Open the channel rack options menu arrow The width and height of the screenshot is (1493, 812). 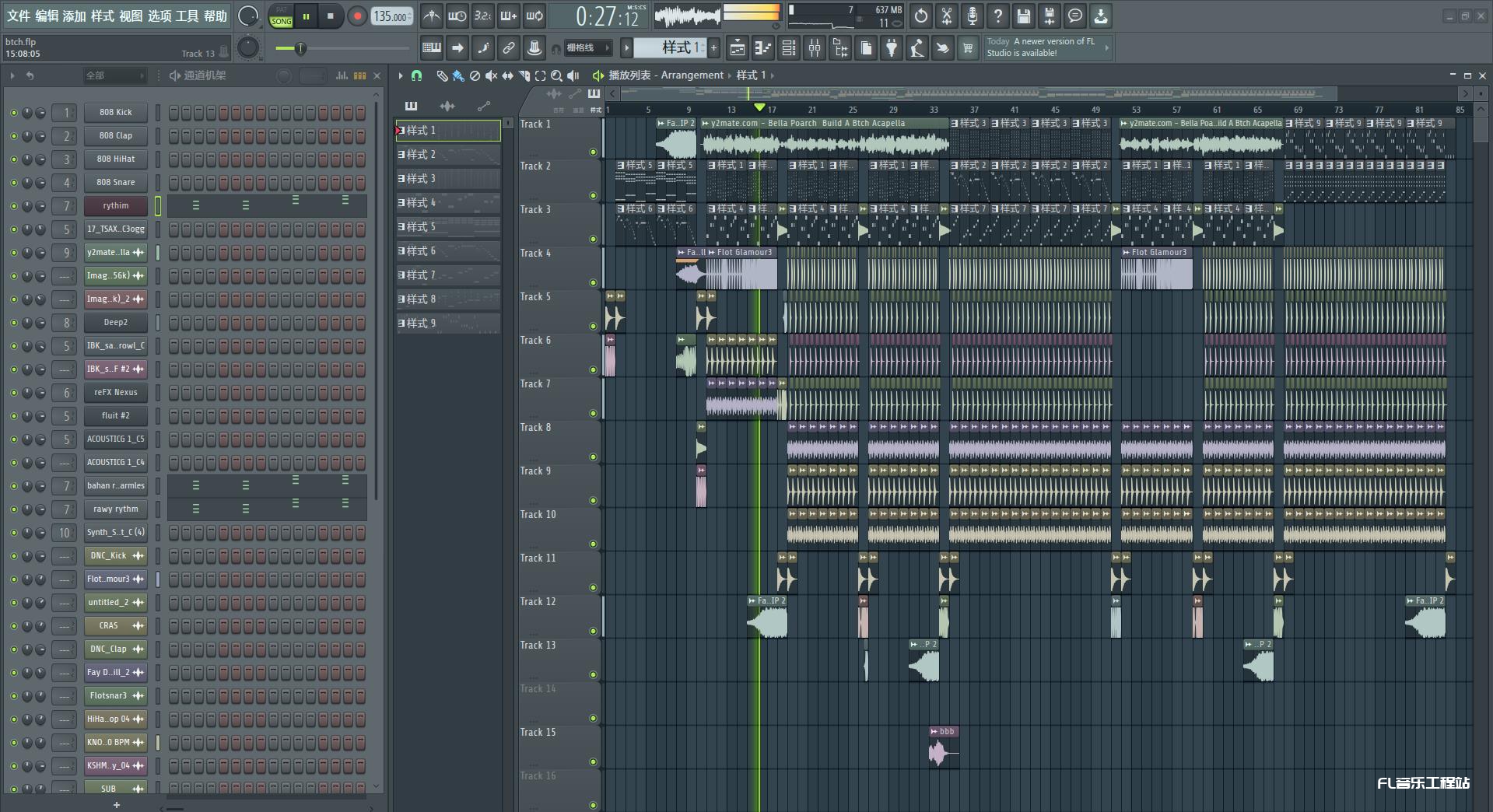tap(12, 75)
